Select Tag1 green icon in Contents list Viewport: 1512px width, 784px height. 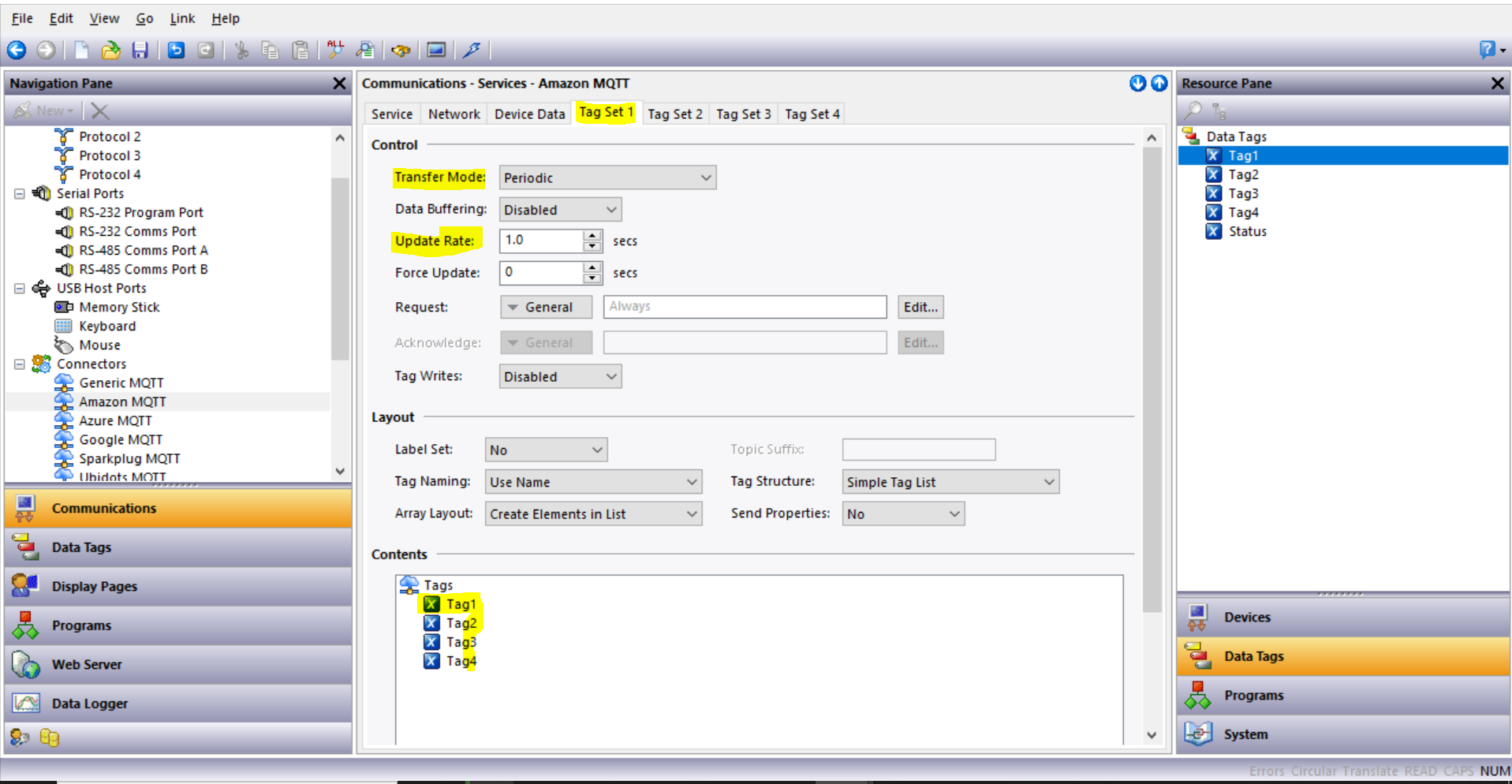pos(431,604)
